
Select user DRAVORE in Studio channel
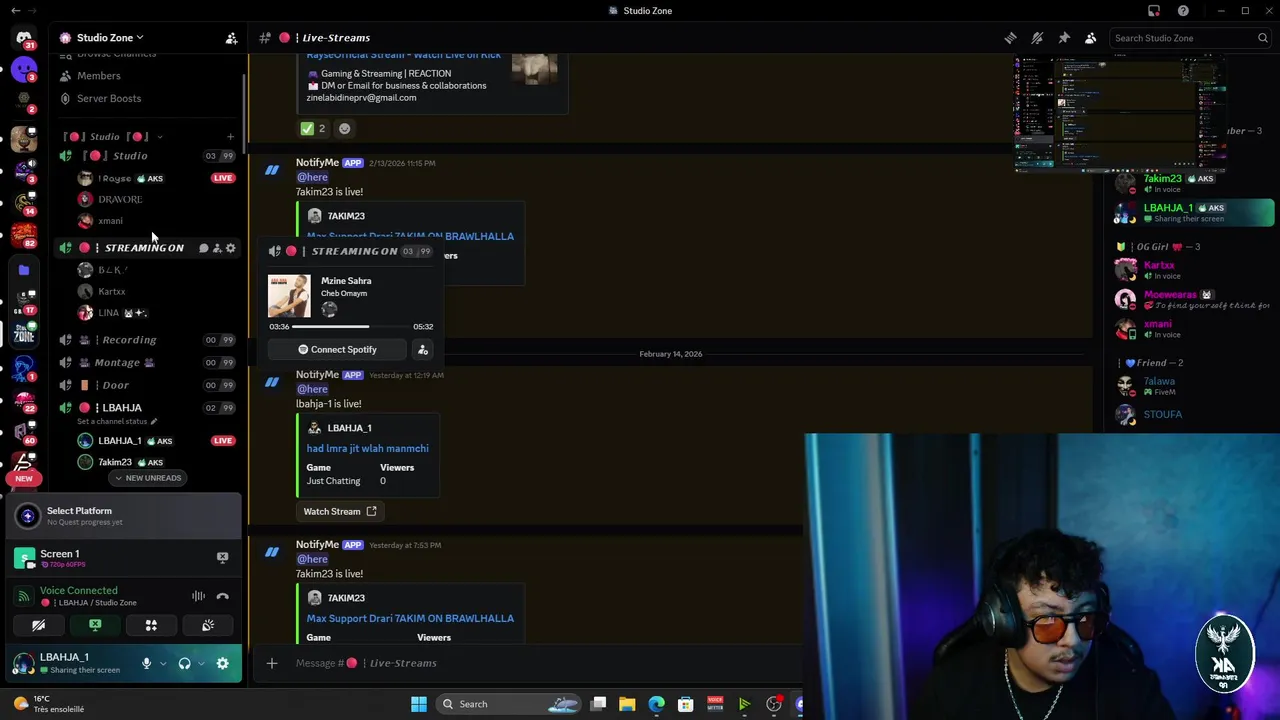tap(120, 199)
